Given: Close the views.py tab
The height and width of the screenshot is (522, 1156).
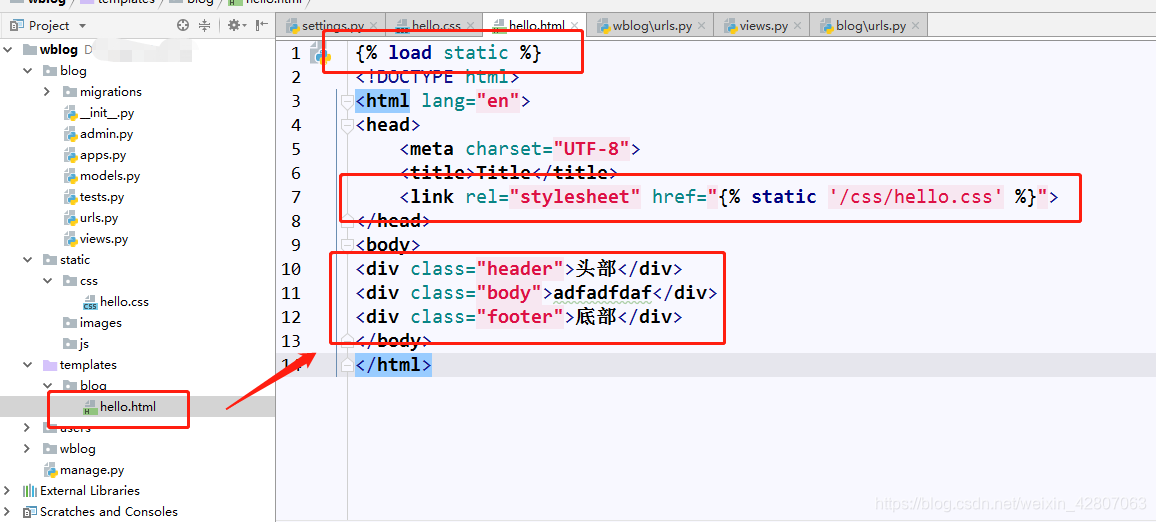Looking at the screenshot, I should 798,26.
